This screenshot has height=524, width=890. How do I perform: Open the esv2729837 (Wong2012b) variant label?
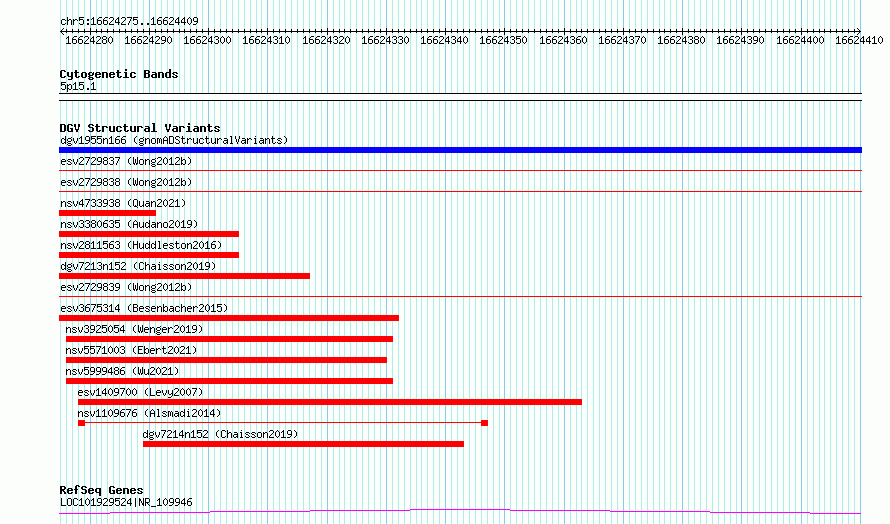pos(126,161)
